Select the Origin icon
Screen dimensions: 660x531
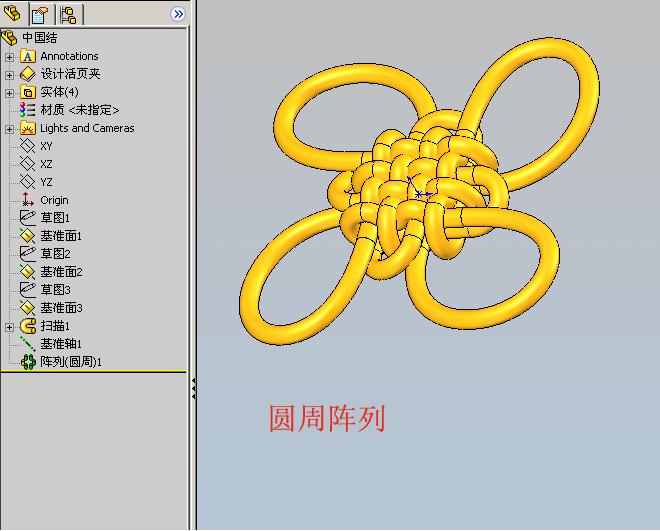(28, 200)
